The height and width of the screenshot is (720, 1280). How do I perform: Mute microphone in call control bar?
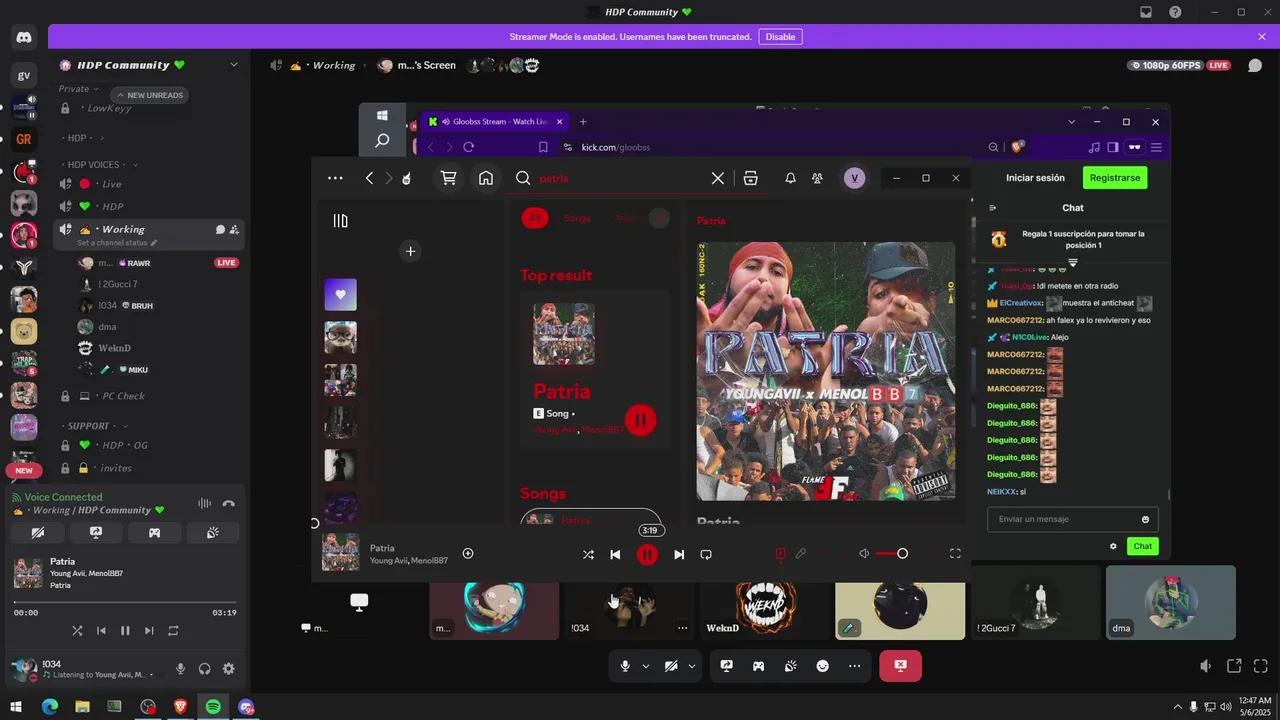625,666
